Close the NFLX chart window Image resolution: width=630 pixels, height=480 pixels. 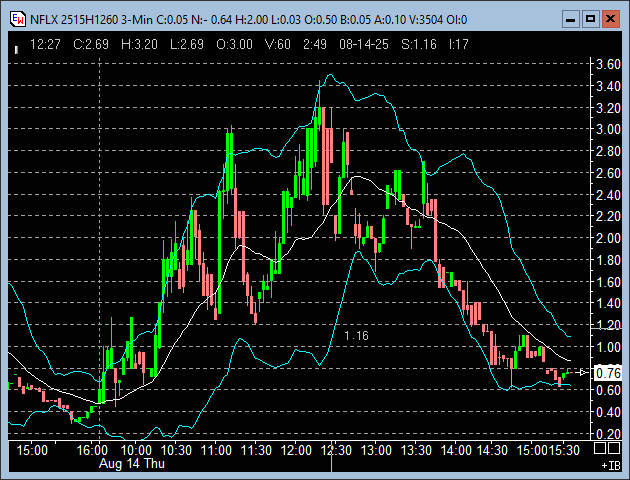tap(610, 19)
